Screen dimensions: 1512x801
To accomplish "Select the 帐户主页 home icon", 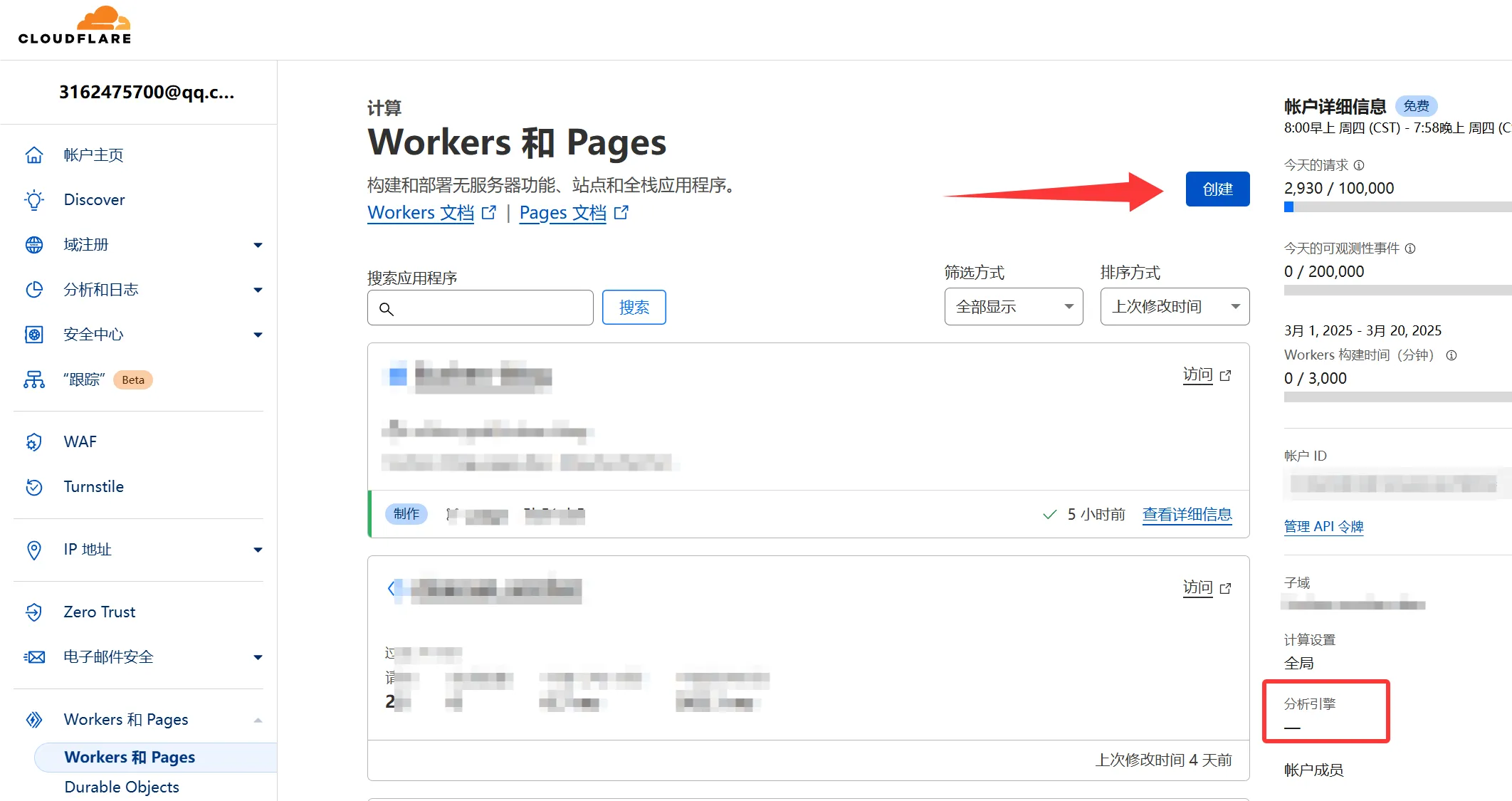I will [x=34, y=155].
